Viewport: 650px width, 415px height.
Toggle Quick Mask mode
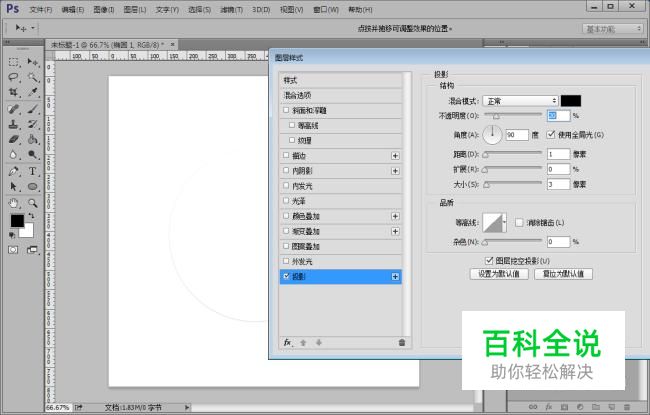click(x=13, y=250)
